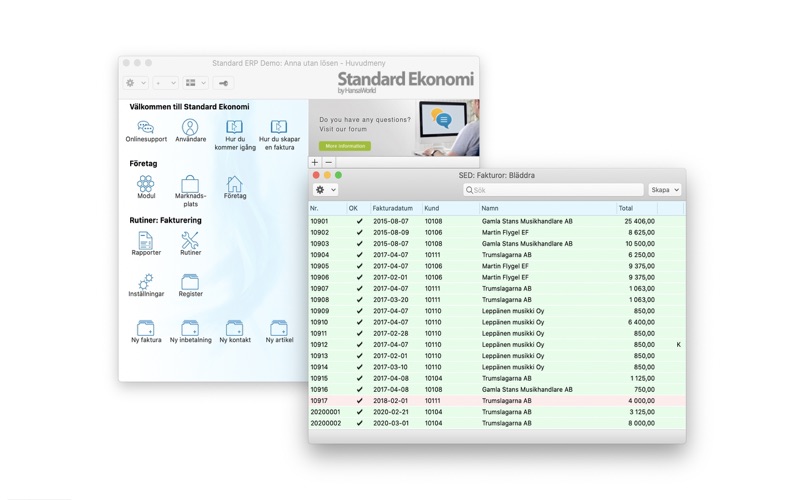Click OK checkmark on invoice 10903
The width and height of the screenshot is (800, 500).
[x=359, y=244]
